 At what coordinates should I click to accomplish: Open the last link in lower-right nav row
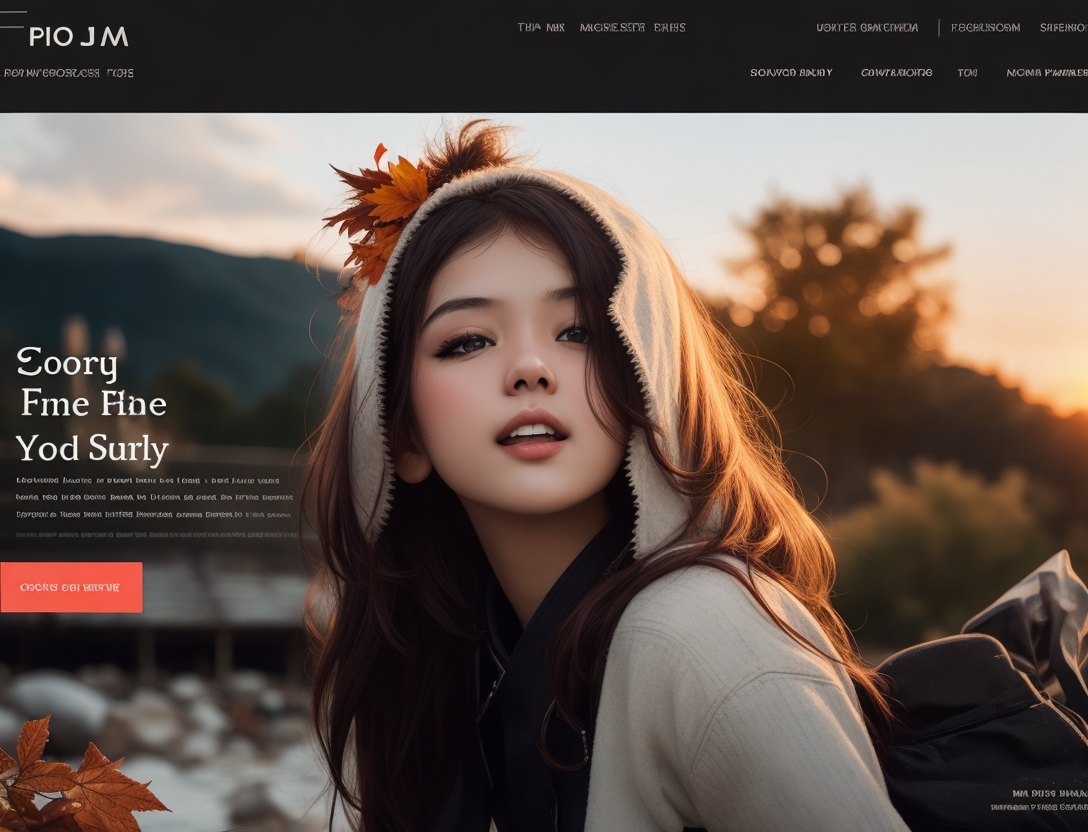click(x=1046, y=73)
